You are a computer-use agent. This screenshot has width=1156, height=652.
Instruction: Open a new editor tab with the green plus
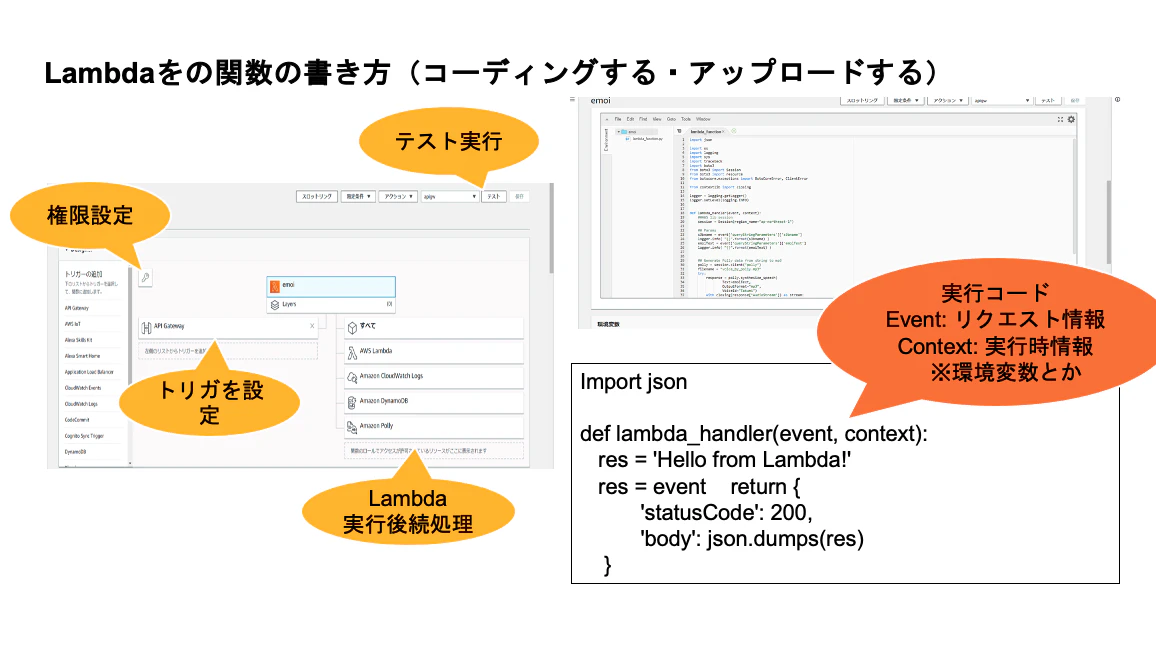coord(734,131)
